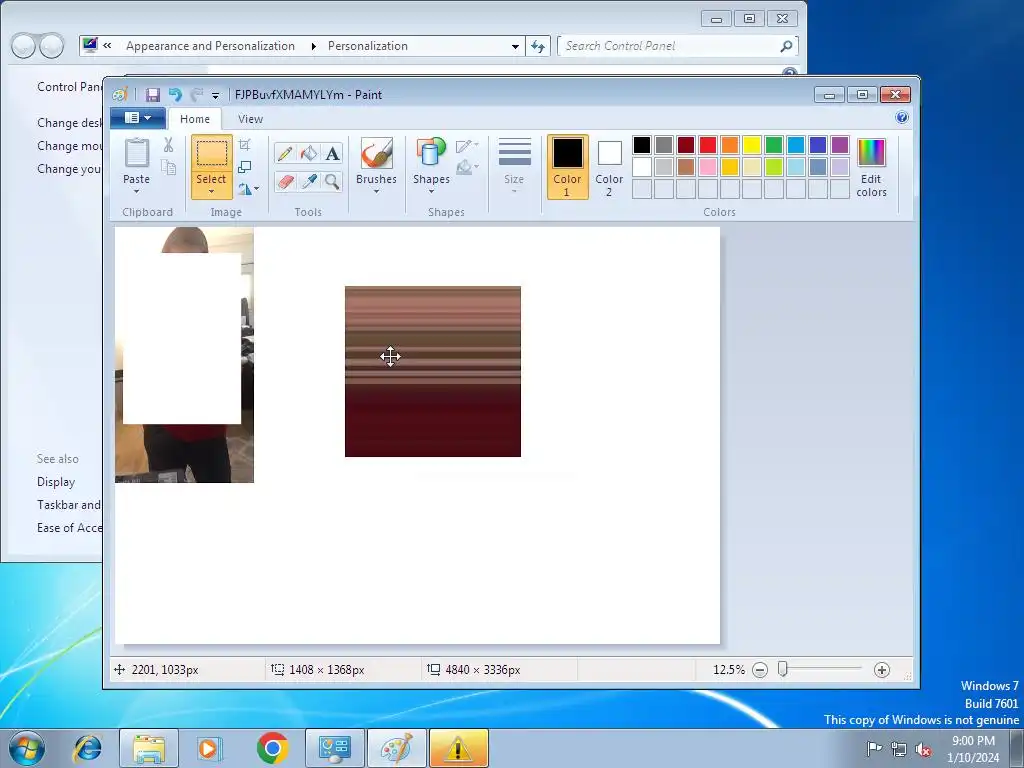Expand the Shapes dropdown arrow
The image size is (1024, 768).
pyautogui.click(x=431, y=191)
